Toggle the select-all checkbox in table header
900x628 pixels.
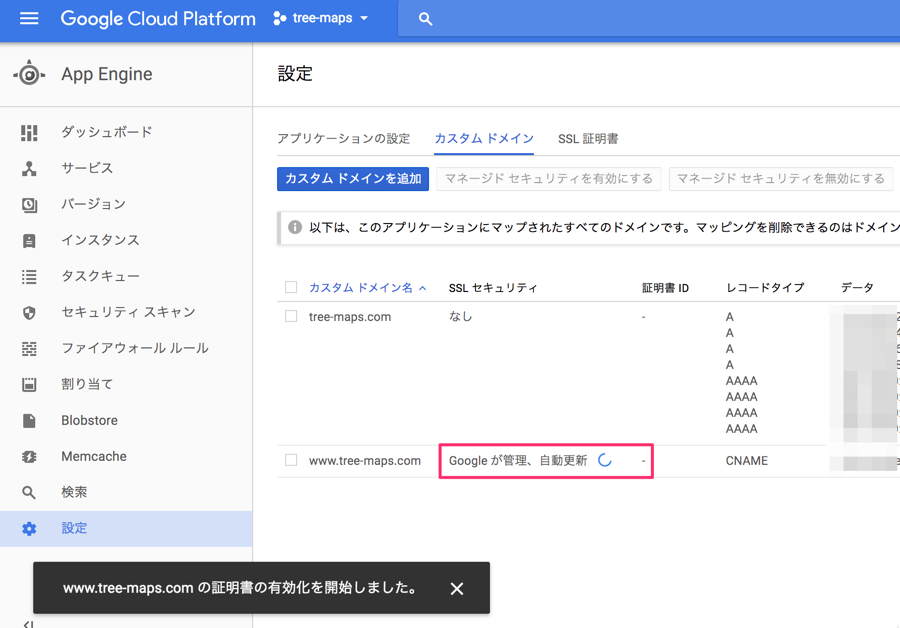point(291,287)
